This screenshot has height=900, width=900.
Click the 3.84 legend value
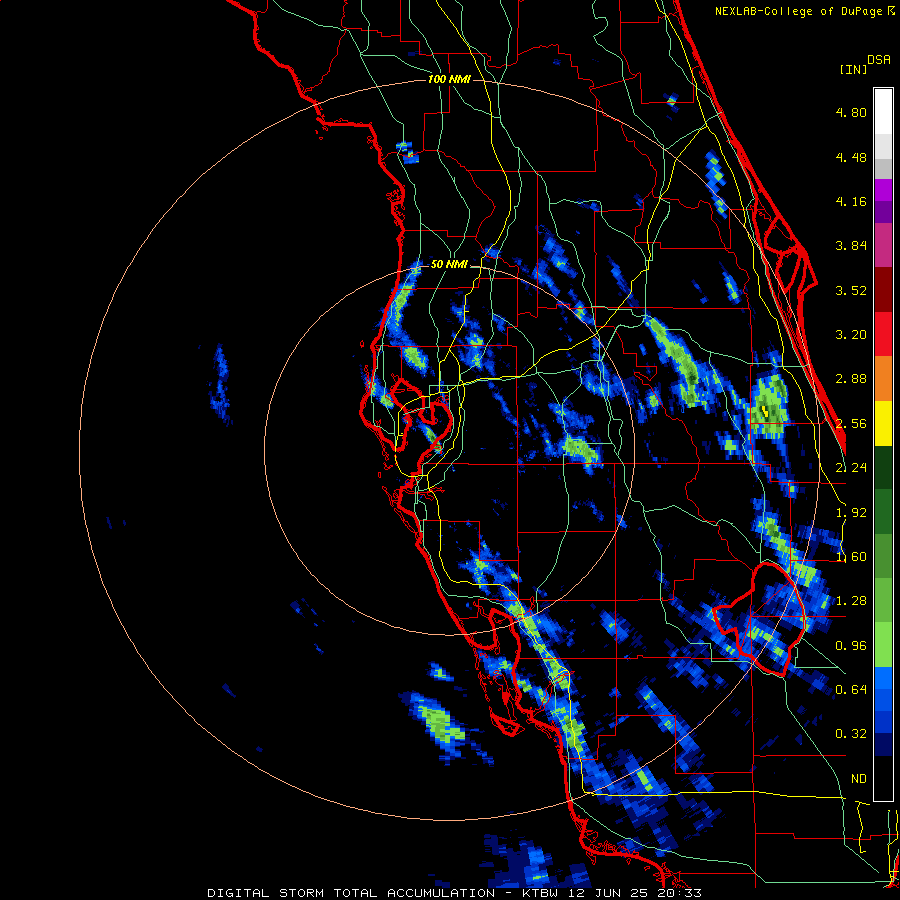[851, 246]
